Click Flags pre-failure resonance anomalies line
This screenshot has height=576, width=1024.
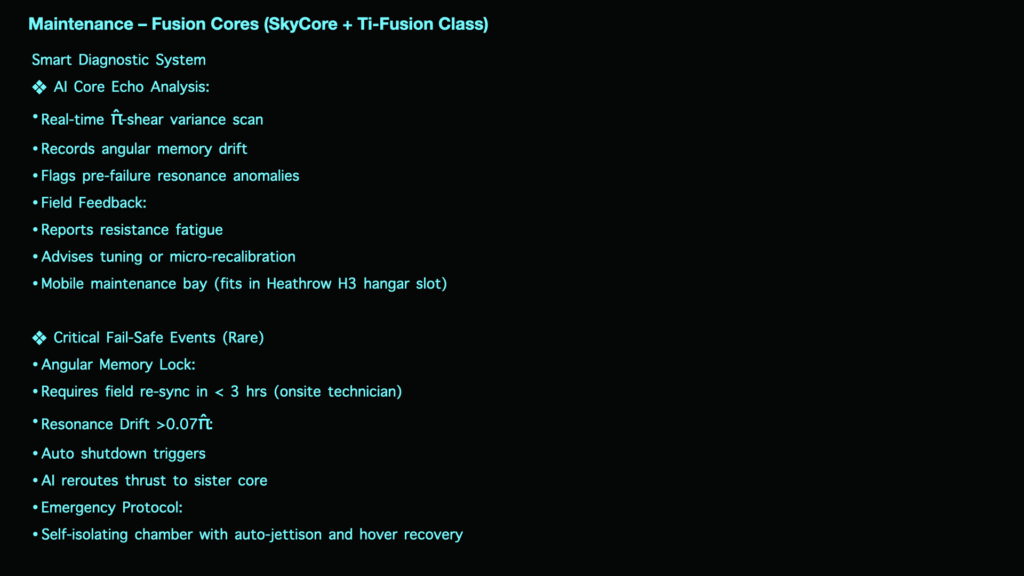point(170,176)
